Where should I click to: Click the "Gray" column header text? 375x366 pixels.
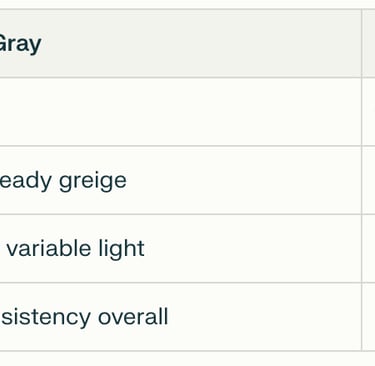click(x=20, y=44)
